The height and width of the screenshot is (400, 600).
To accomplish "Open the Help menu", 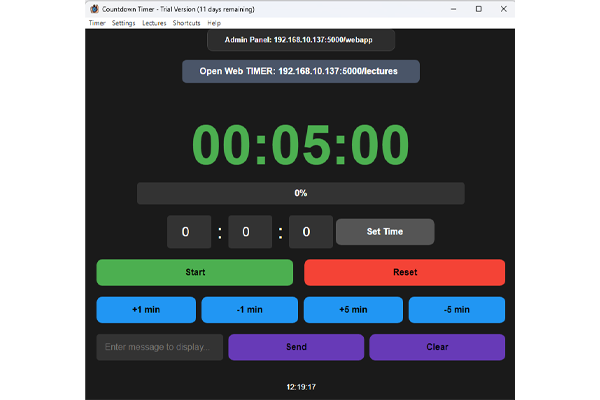I will (x=214, y=23).
